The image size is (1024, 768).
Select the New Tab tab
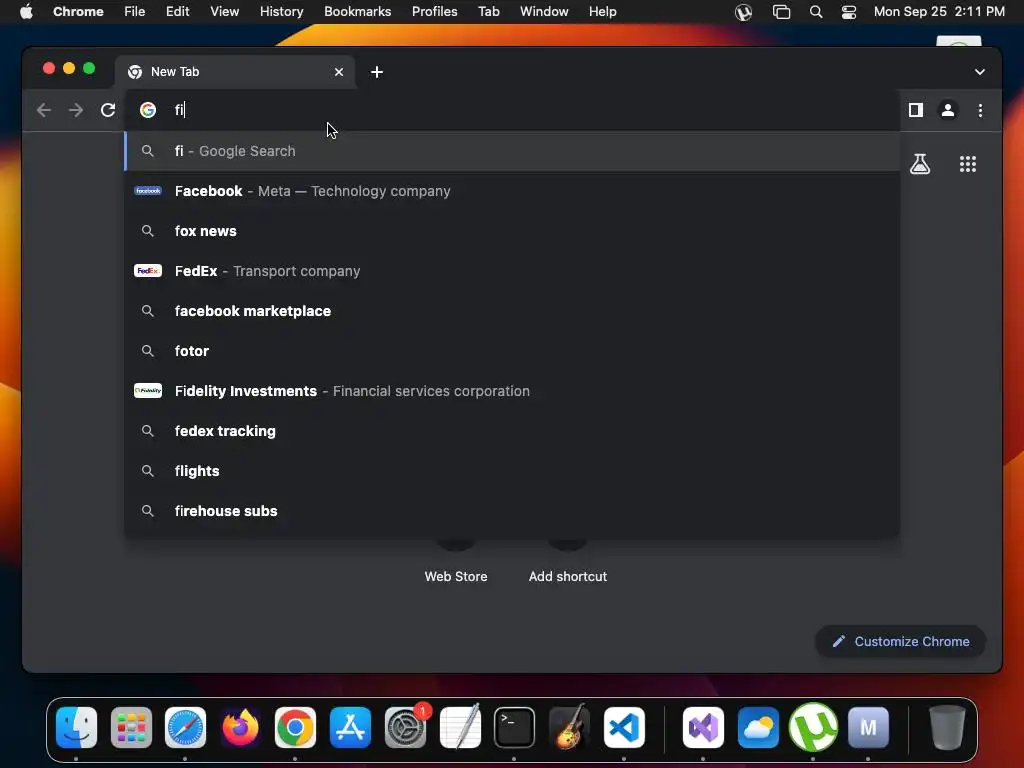tap(235, 72)
